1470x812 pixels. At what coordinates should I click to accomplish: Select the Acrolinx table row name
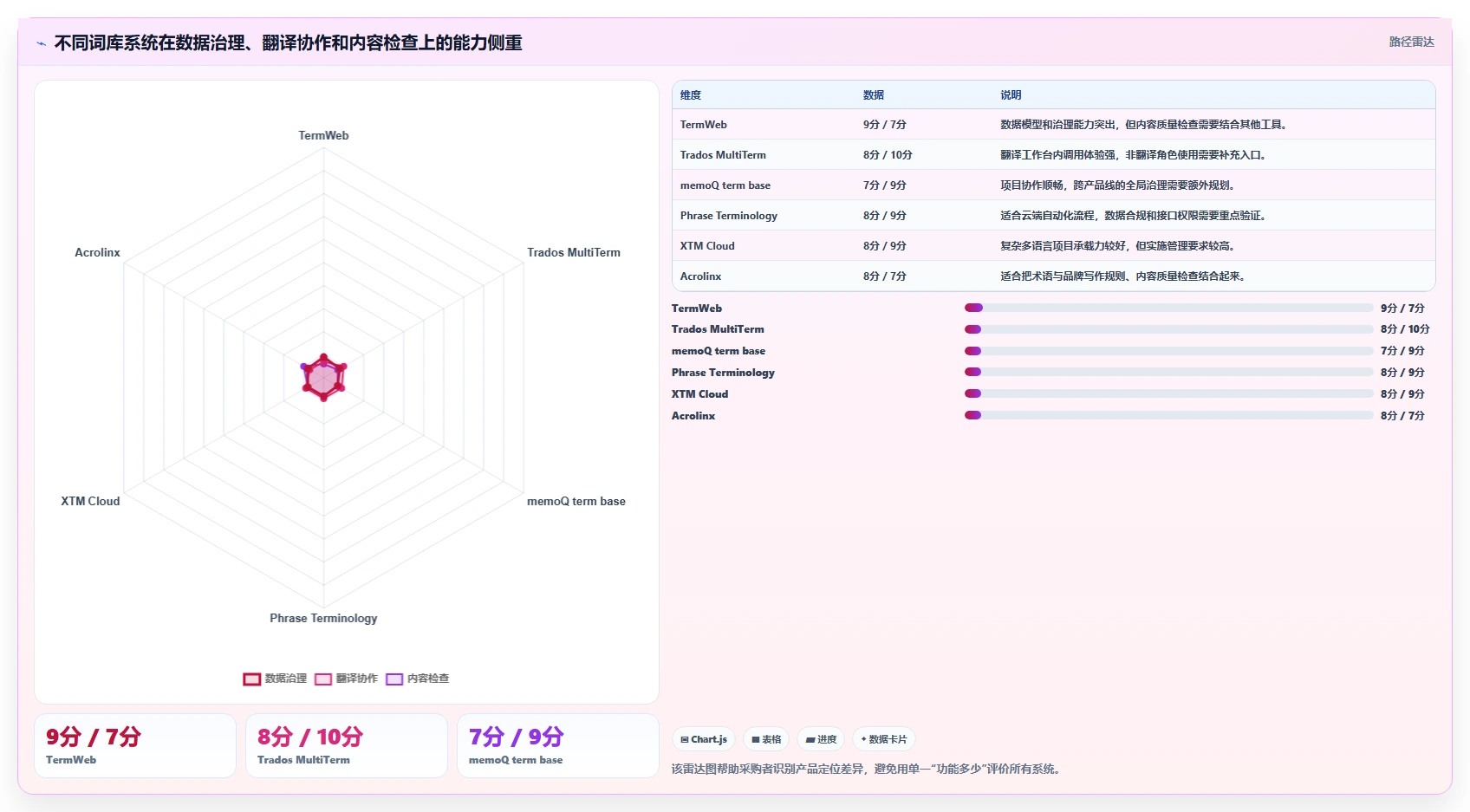pyautogui.click(x=700, y=276)
